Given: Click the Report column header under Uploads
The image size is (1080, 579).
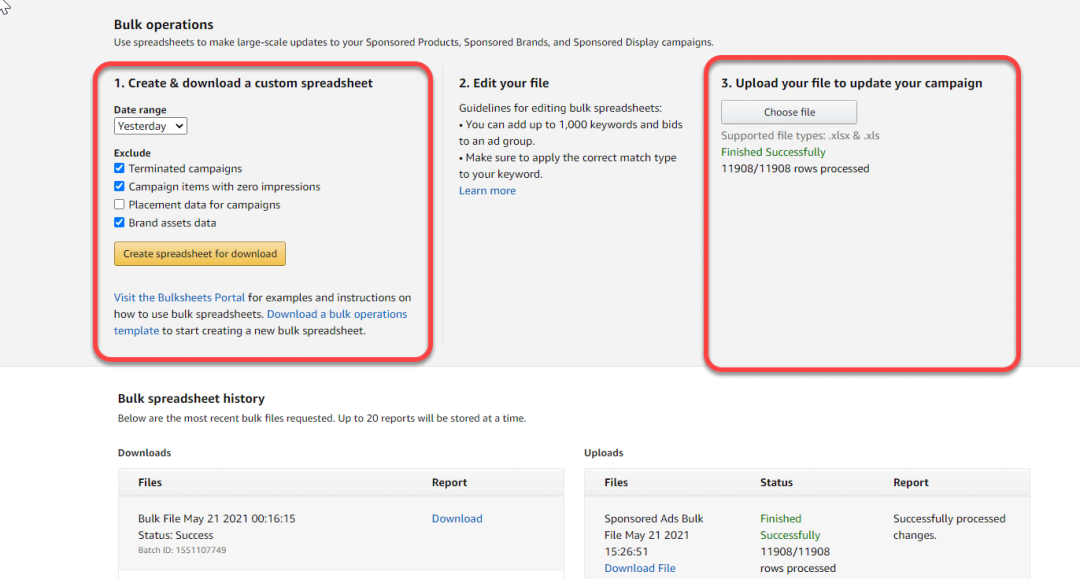Looking at the screenshot, I should point(910,482).
